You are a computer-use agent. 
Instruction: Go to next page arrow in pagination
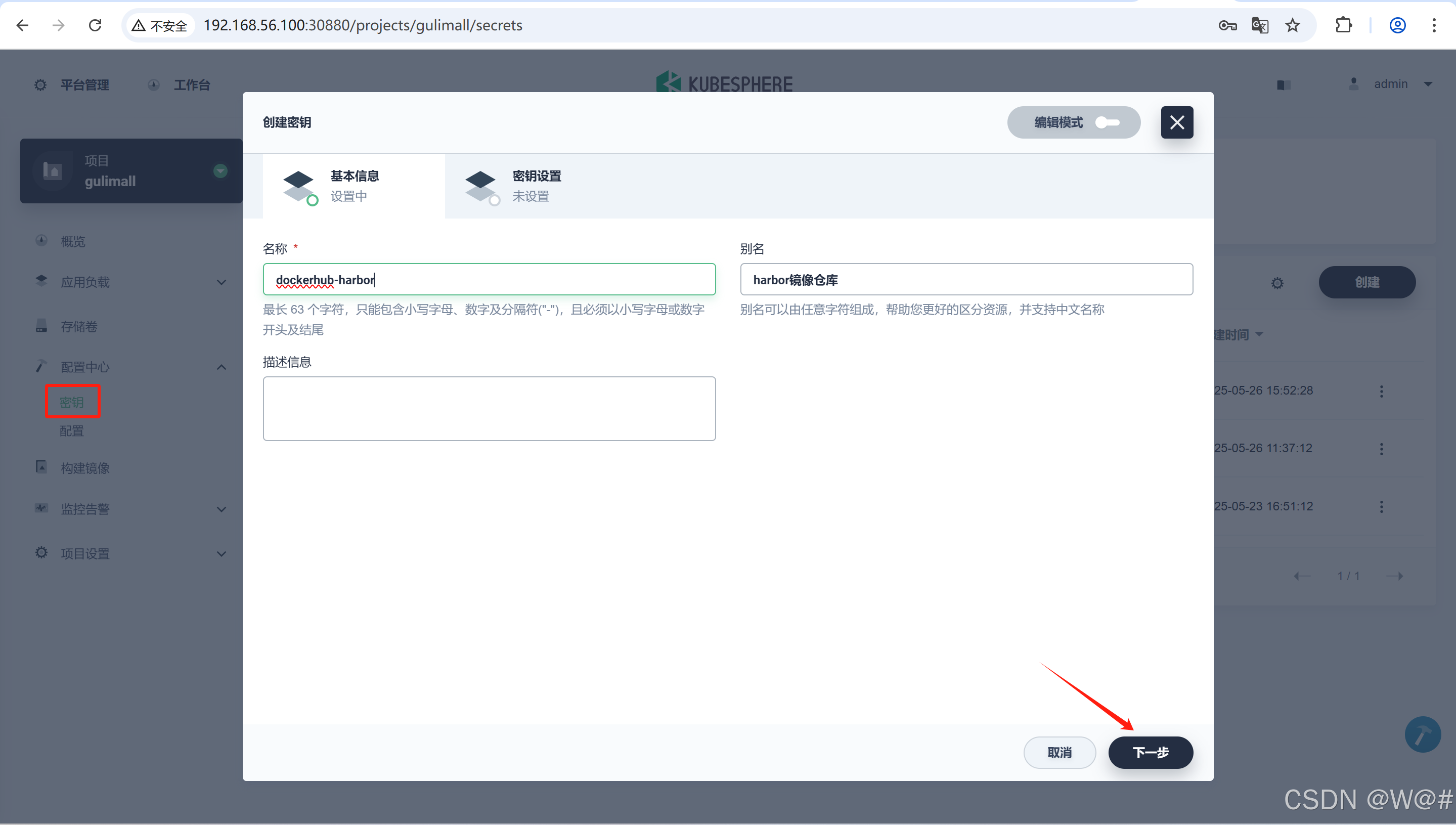click(1394, 576)
